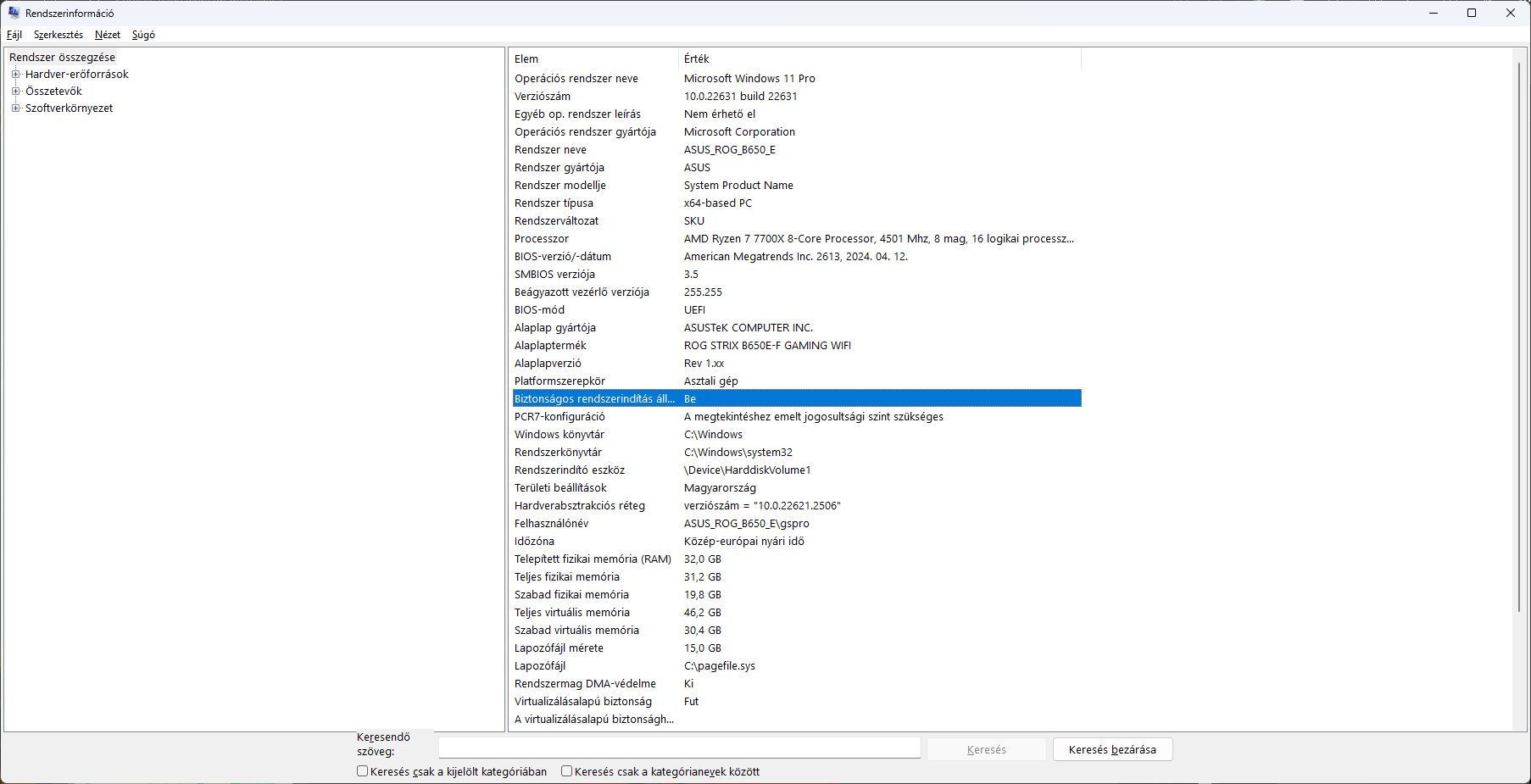
Task: Sort by the Elem column header
Action: pyautogui.click(x=593, y=58)
